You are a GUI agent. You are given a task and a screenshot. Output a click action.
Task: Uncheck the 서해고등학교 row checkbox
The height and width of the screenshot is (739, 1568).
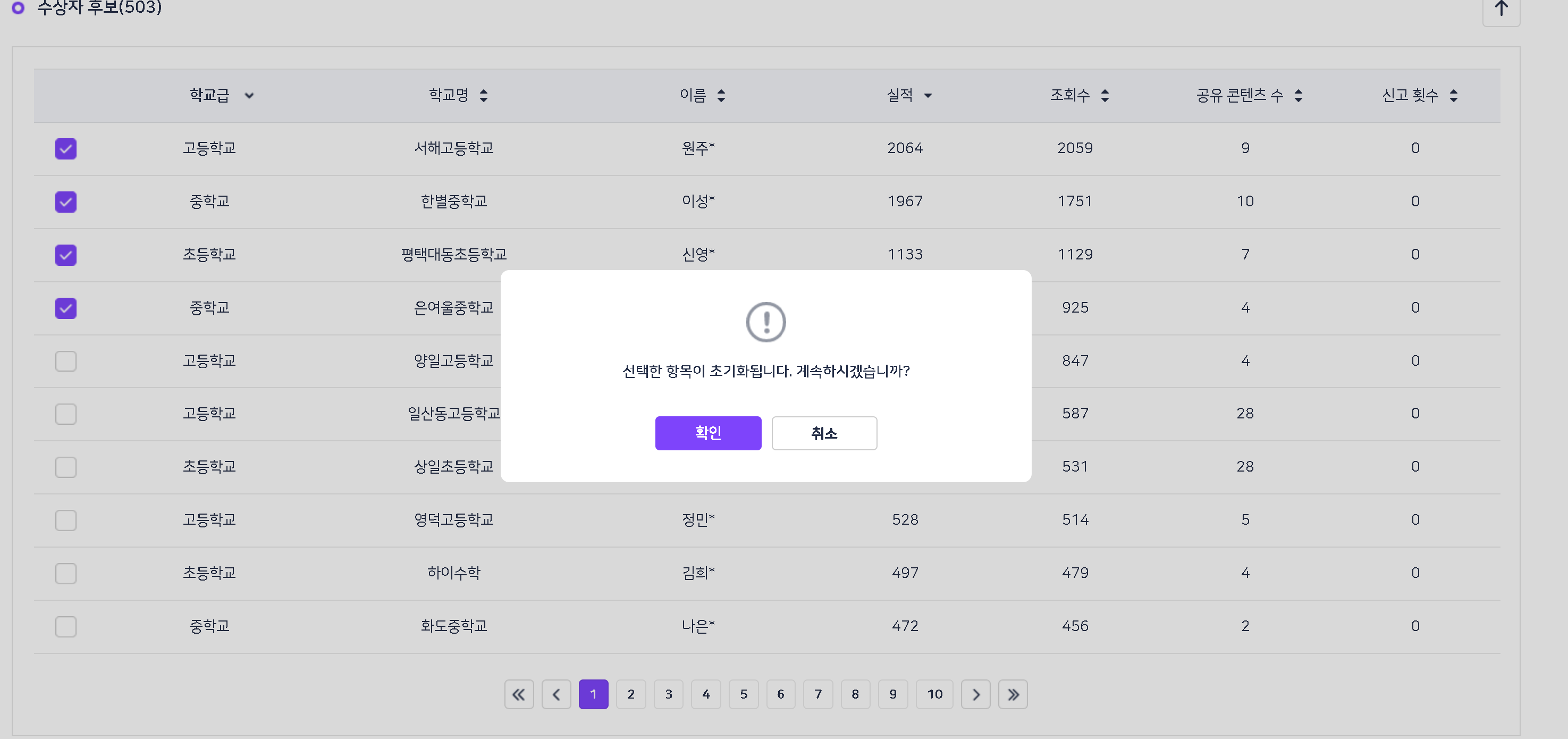[x=66, y=148]
